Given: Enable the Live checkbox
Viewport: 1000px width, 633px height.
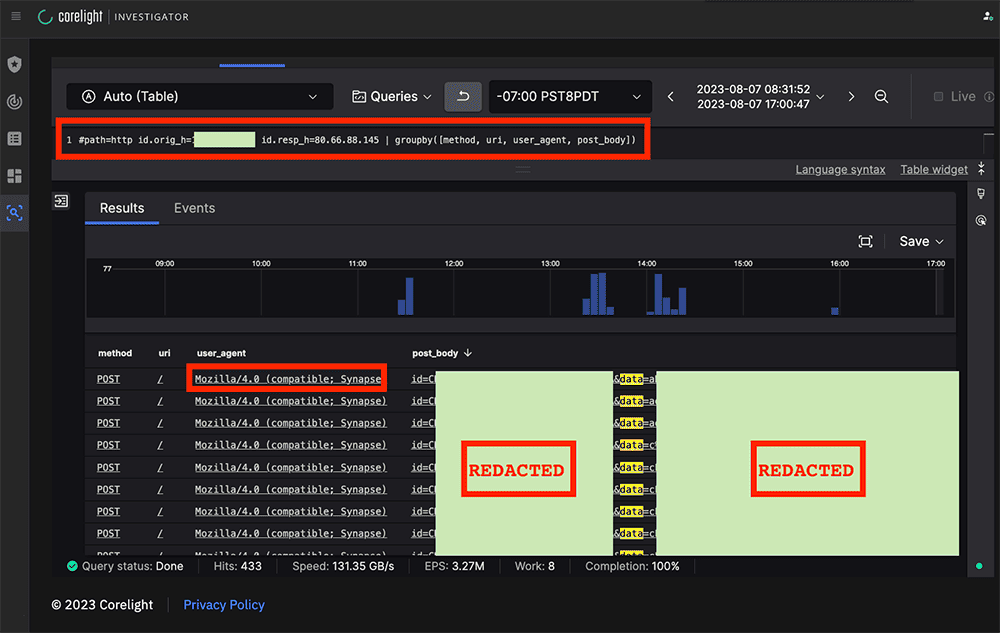Looking at the screenshot, I should (x=938, y=97).
